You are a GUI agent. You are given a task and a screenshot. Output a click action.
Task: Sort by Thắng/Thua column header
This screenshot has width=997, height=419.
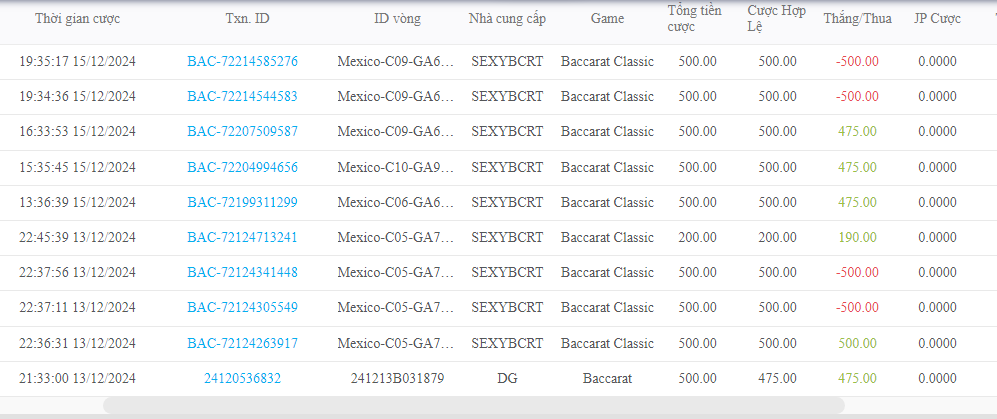[x=857, y=19]
